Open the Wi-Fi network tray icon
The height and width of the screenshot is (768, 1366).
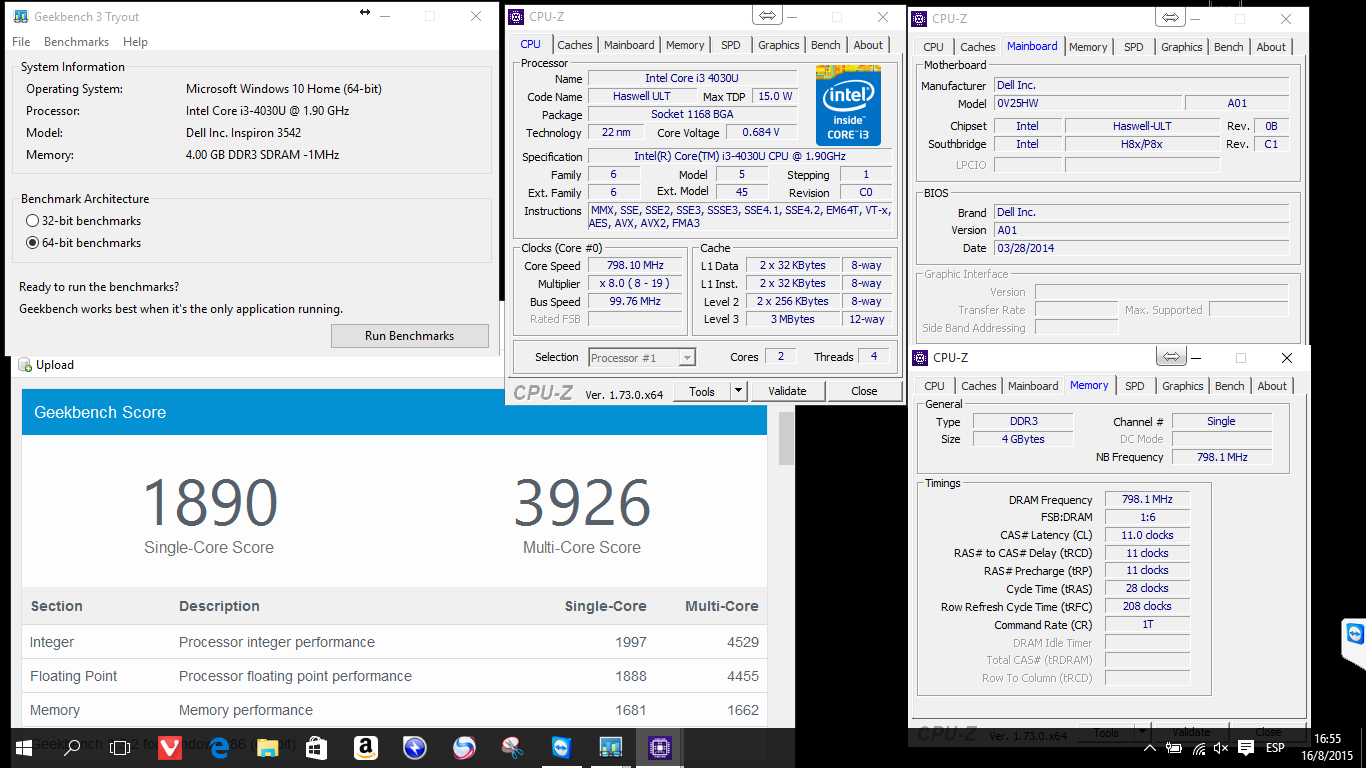pos(1197,748)
